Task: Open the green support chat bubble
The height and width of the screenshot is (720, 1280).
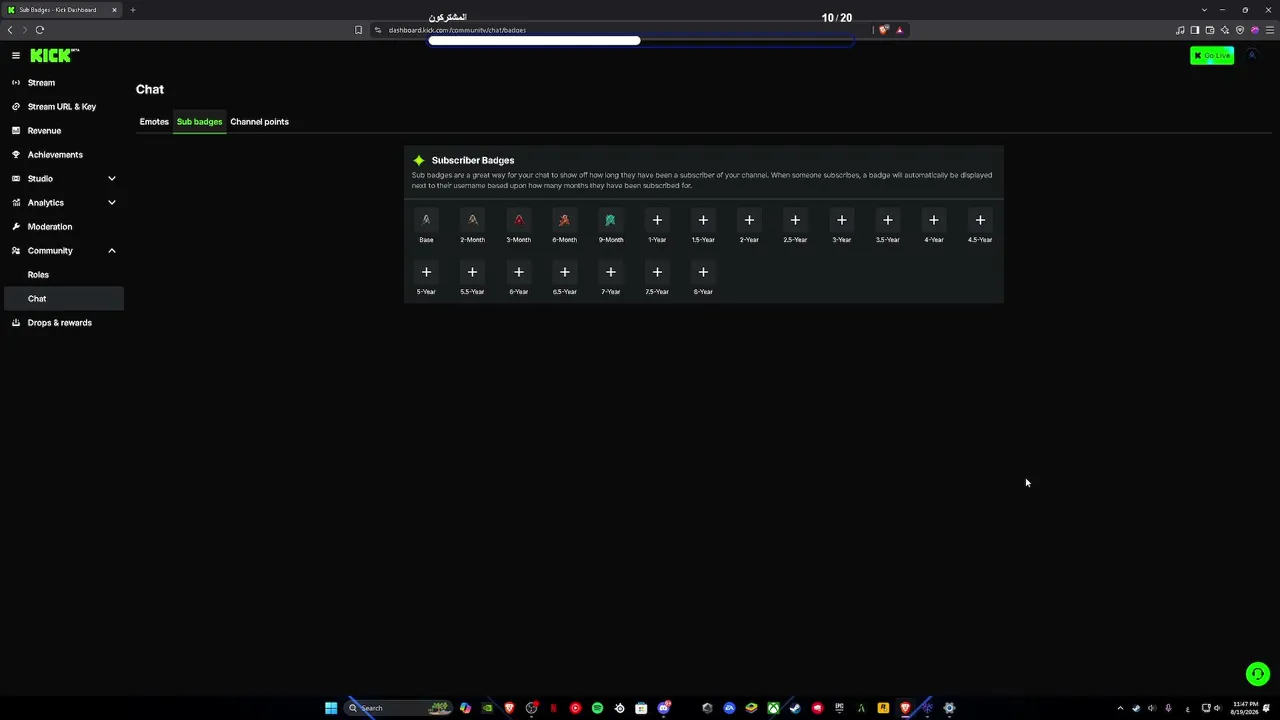Action: coord(1258,674)
